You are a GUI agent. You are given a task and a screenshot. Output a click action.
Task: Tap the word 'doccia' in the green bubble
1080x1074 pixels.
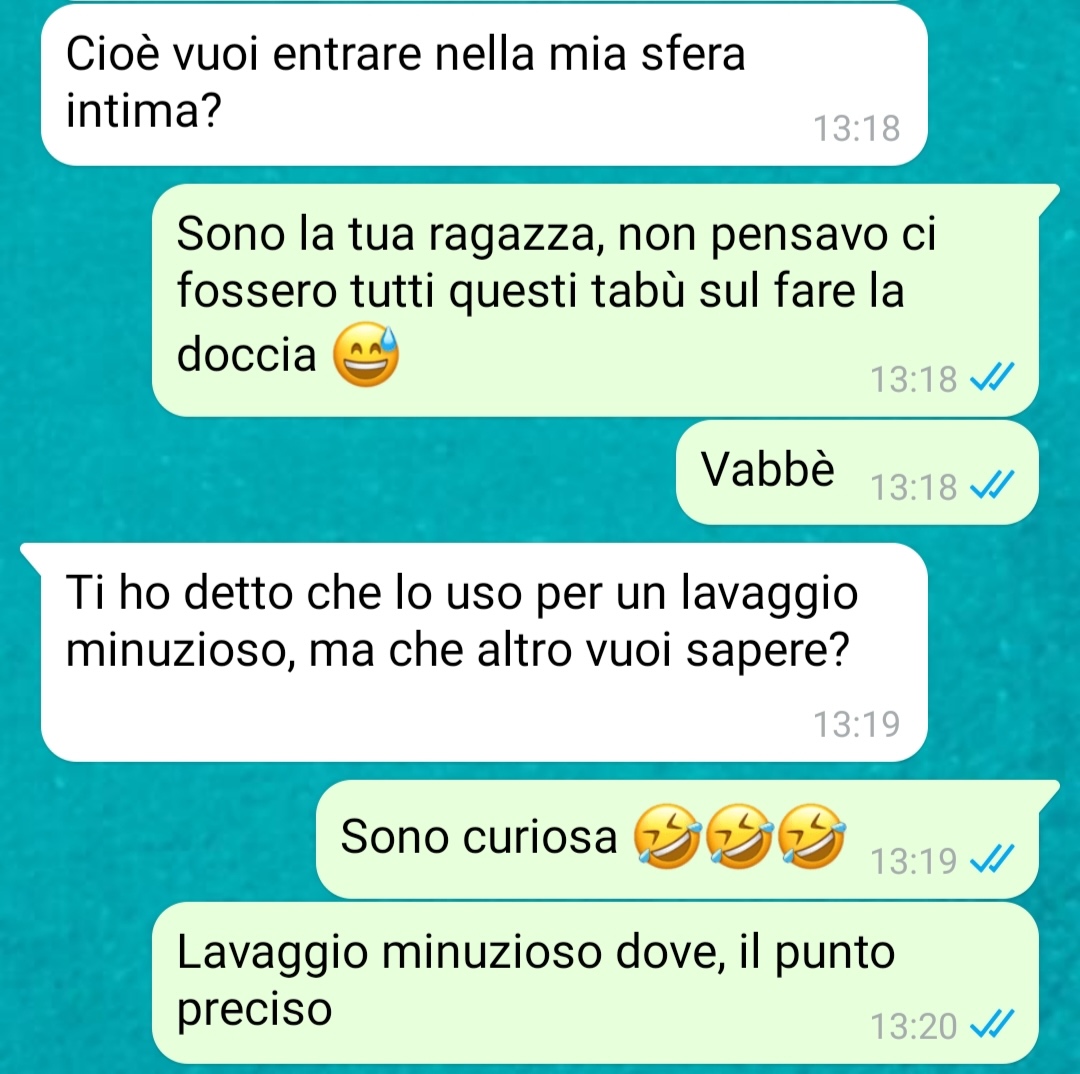pos(247,355)
